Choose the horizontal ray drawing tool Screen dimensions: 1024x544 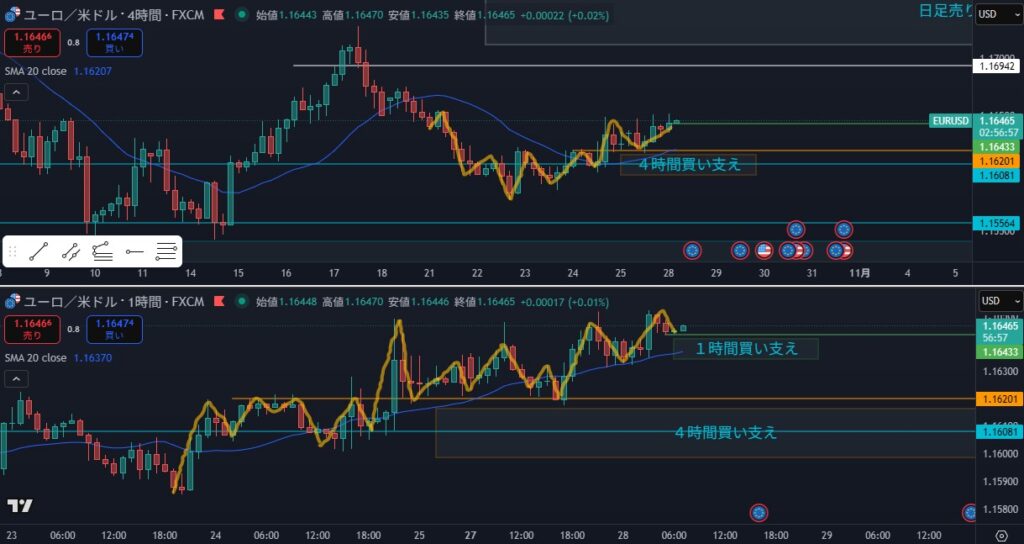tap(134, 252)
